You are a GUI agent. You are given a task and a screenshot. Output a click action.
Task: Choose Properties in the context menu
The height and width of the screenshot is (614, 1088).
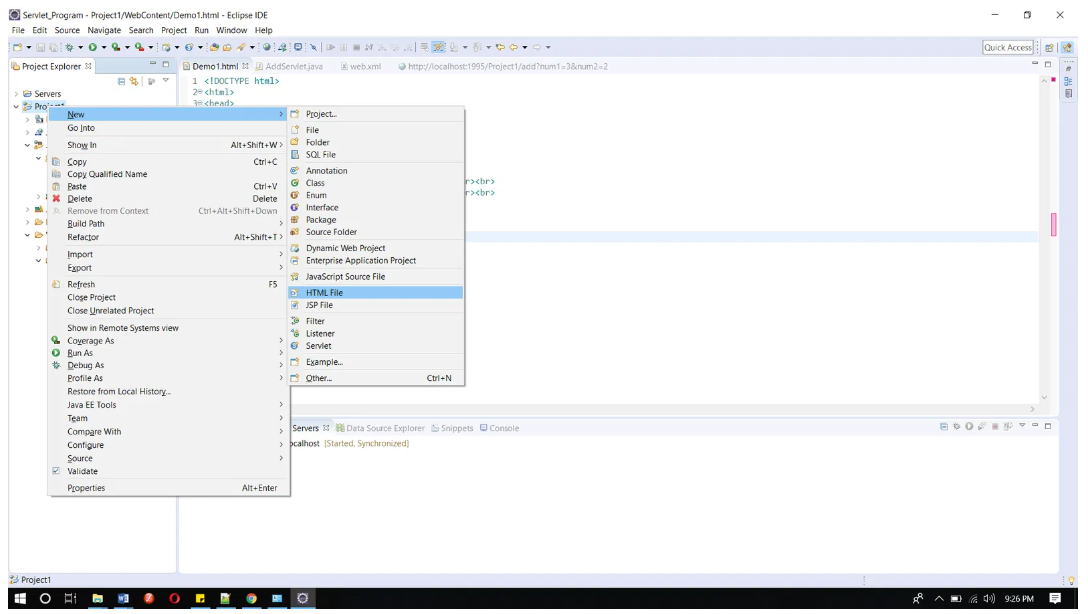[x=86, y=488]
